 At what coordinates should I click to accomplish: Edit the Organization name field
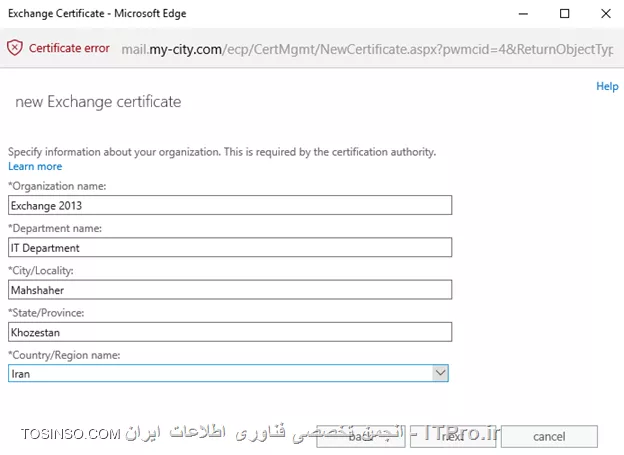(230, 205)
